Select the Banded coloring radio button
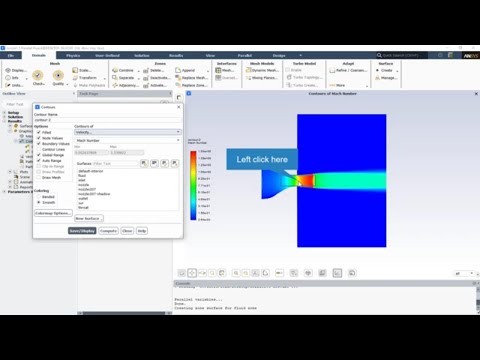 [x=39, y=197]
